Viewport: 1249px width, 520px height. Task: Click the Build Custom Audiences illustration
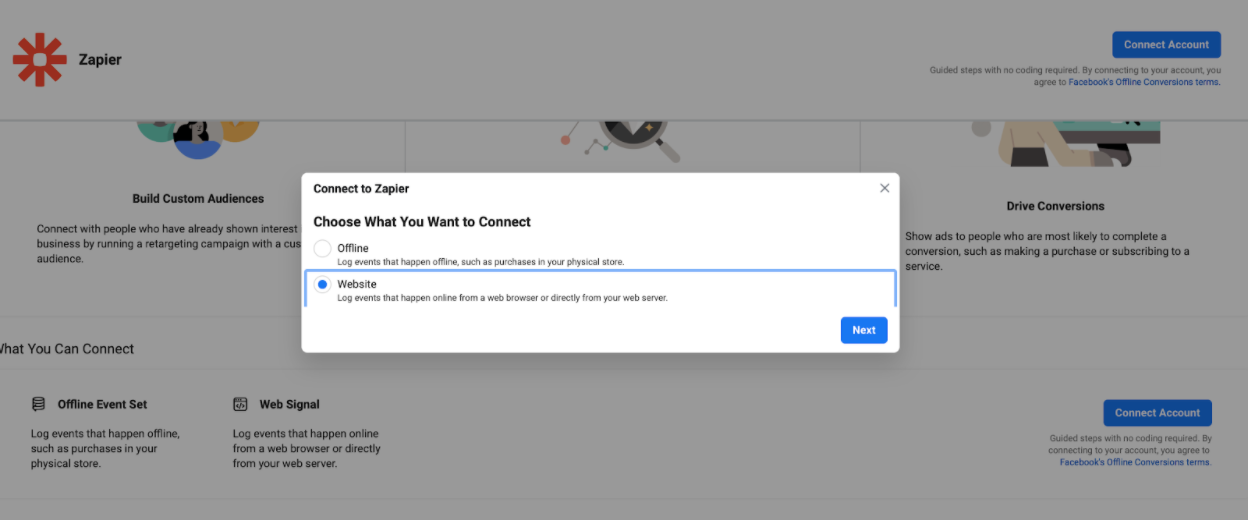198,138
